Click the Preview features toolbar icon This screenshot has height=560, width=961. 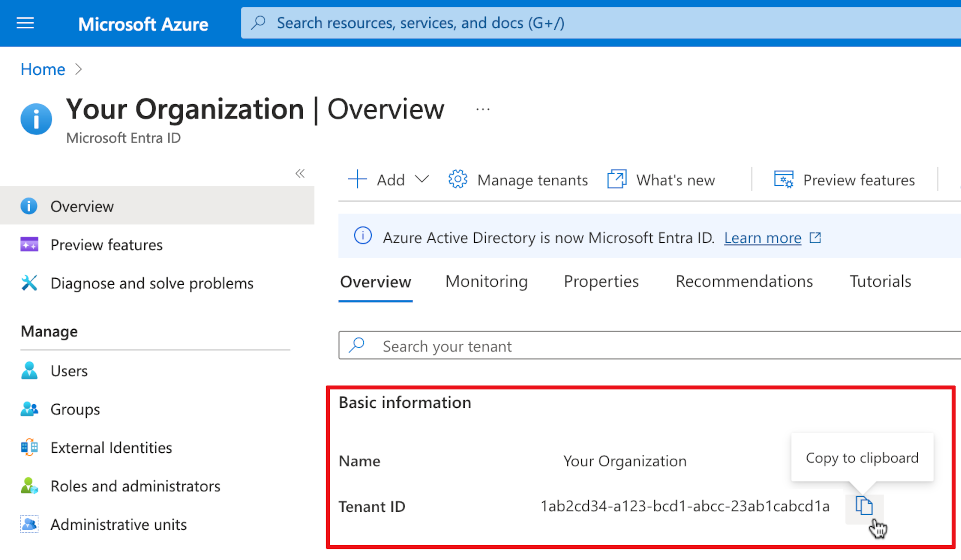(784, 179)
